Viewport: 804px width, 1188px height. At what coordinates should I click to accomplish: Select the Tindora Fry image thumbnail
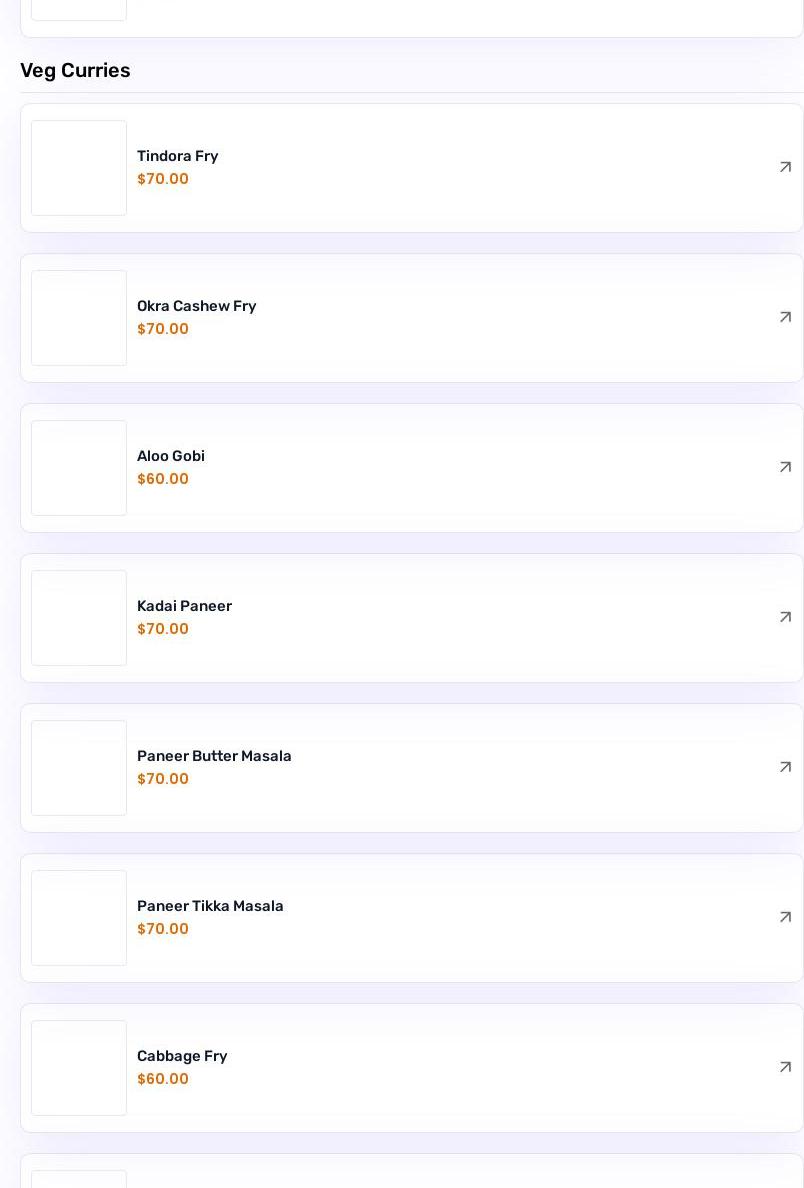(79, 168)
